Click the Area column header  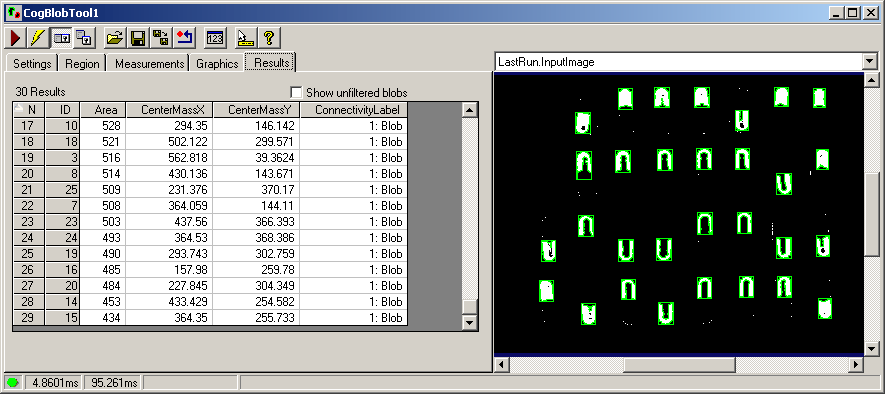pyautogui.click(x=103, y=110)
